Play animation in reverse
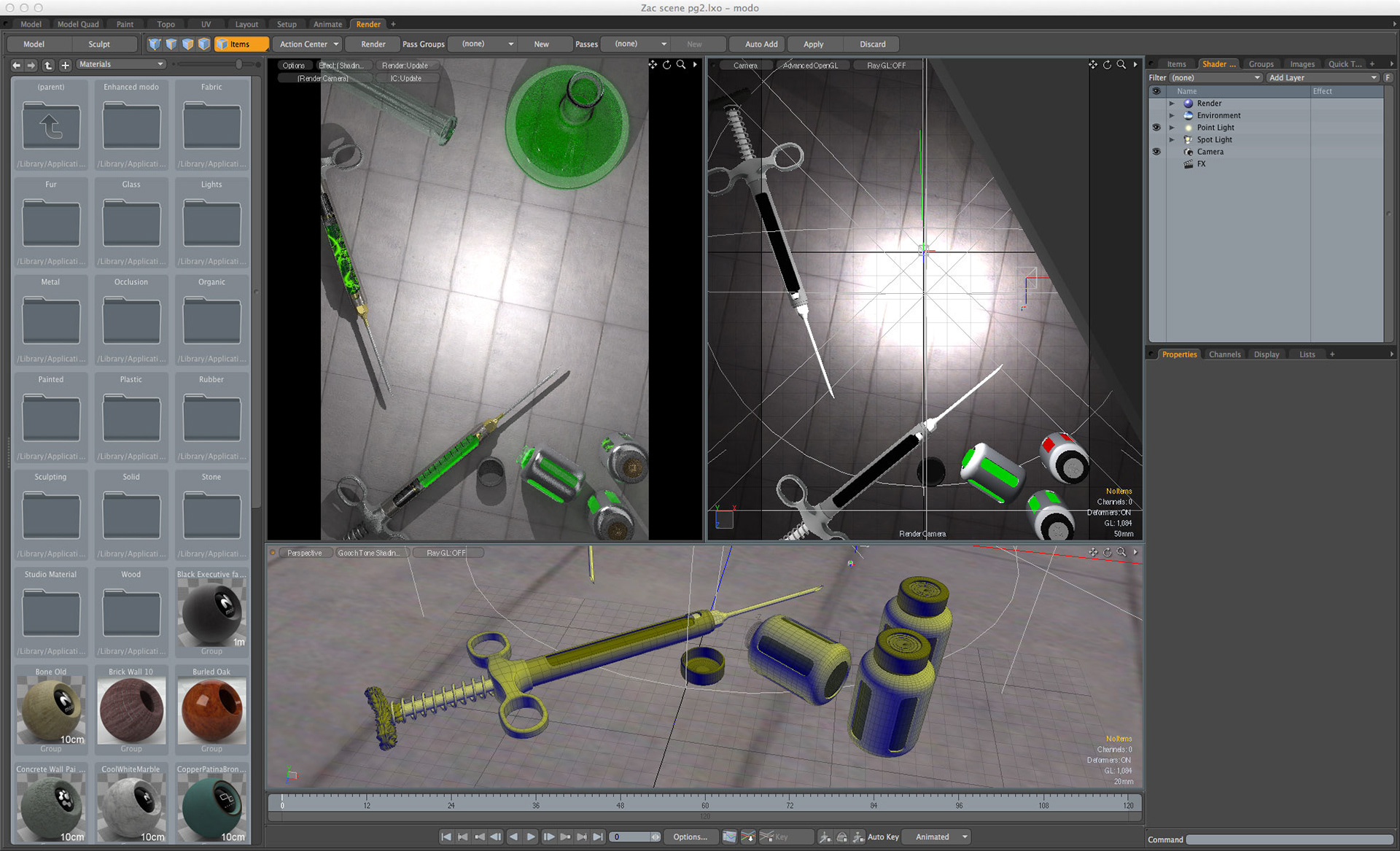The image size is (1400, 851). pos(513,837)
